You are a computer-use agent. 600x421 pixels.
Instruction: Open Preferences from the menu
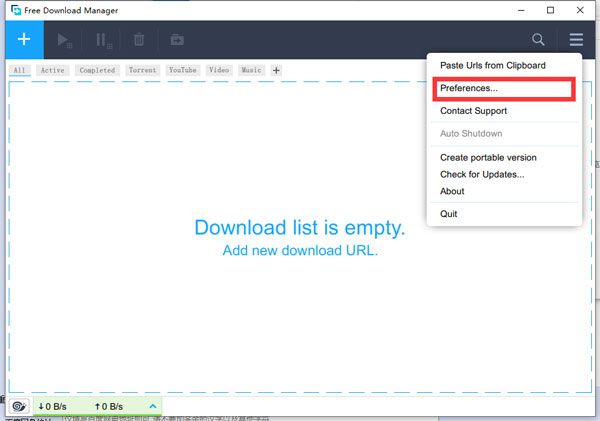pyautogui.click(x=504, y=88)
